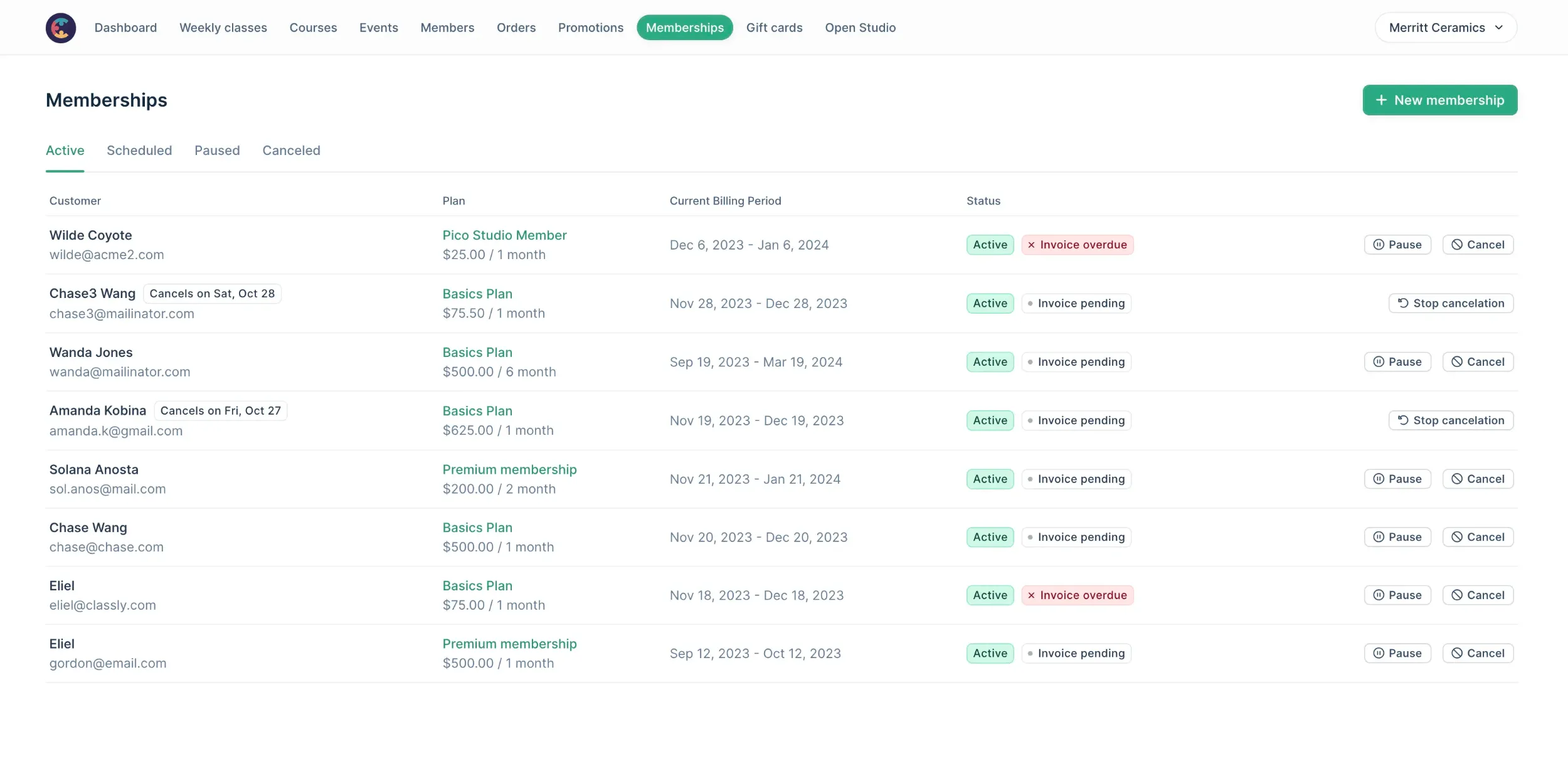Click the studio logo in the top left corner
This screenshot has height=771, width=1568.
point(60,27)
